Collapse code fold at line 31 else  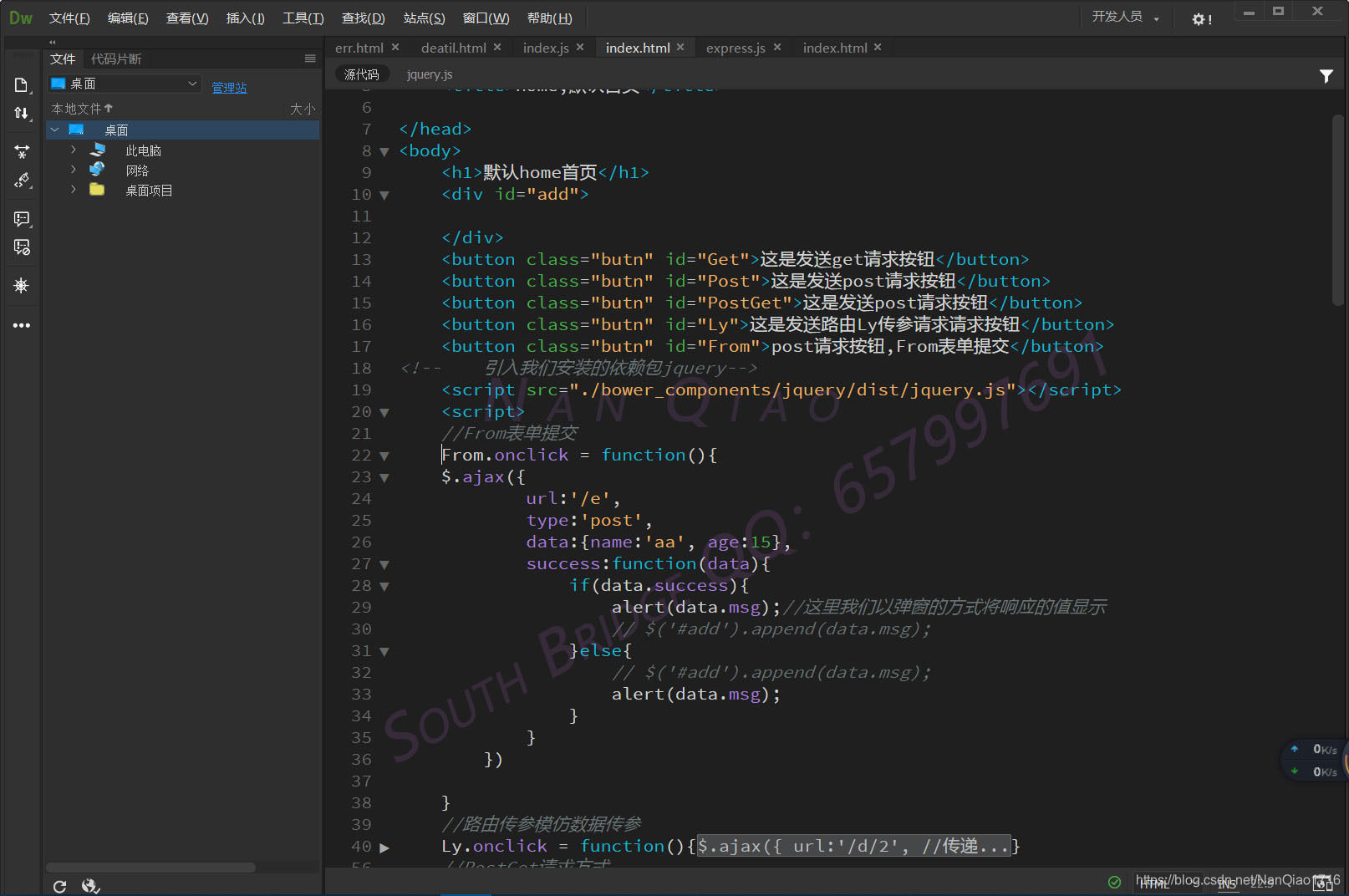384,651
